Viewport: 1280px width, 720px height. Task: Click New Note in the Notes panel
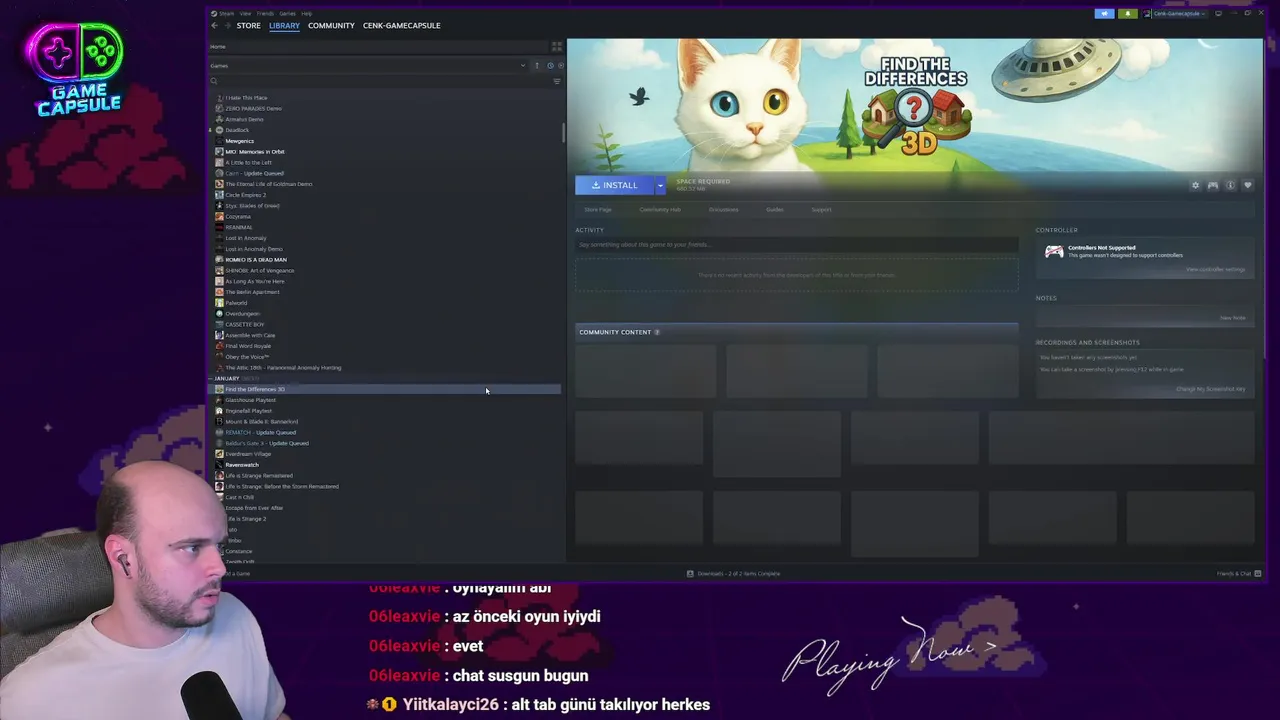[x=1232, y=317]
